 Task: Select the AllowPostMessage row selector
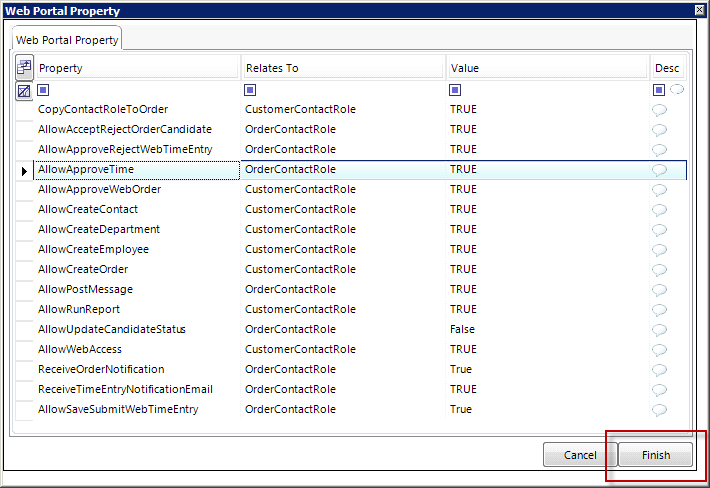[x=25, y=289]
